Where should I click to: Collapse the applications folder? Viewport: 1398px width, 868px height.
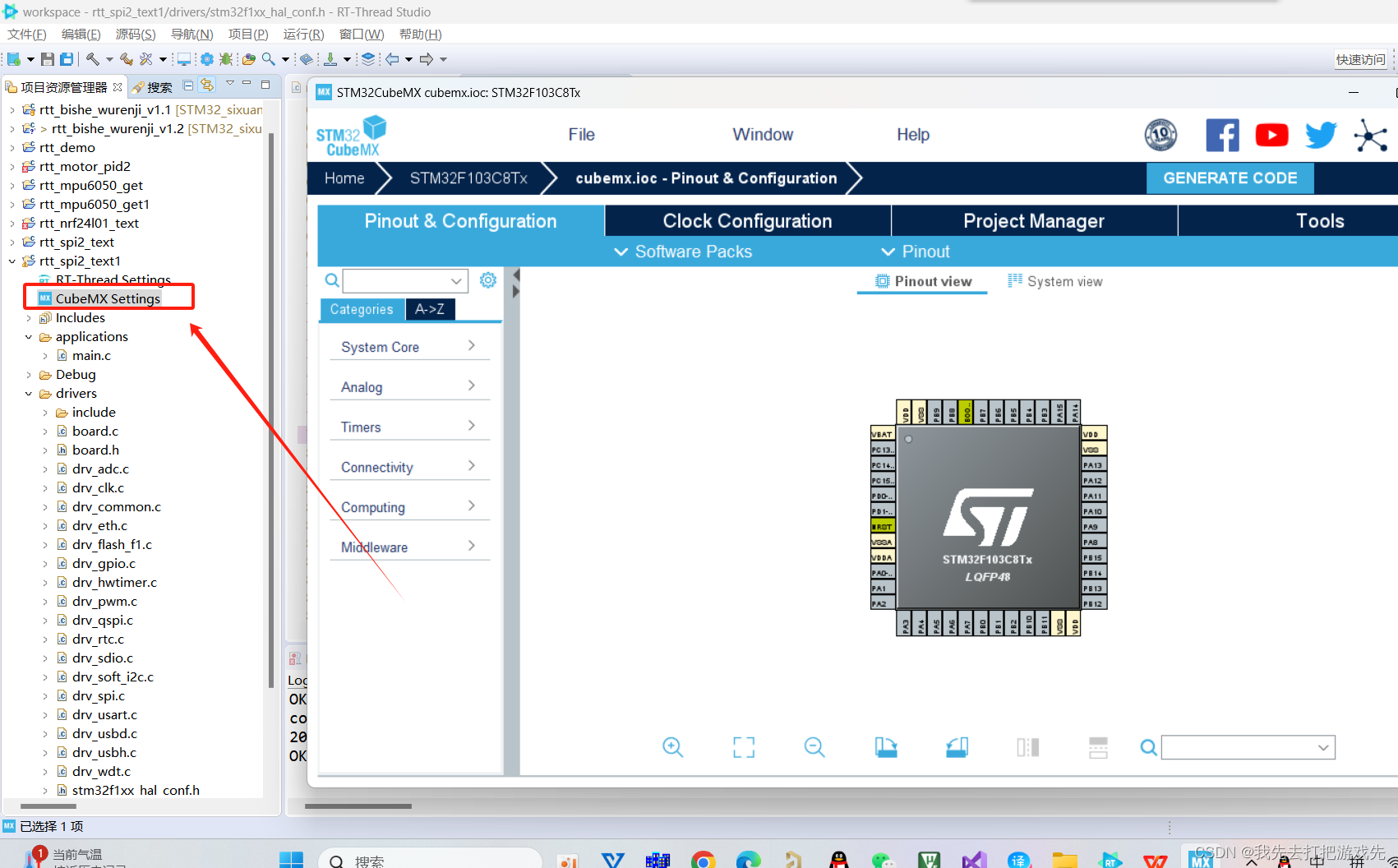pos(29,337)
